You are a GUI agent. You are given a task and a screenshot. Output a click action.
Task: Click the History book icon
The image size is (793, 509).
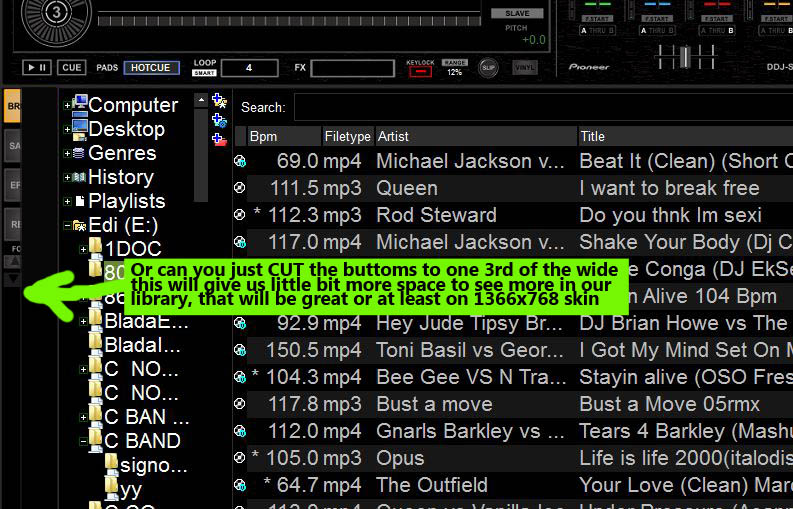tap(79, 177)
